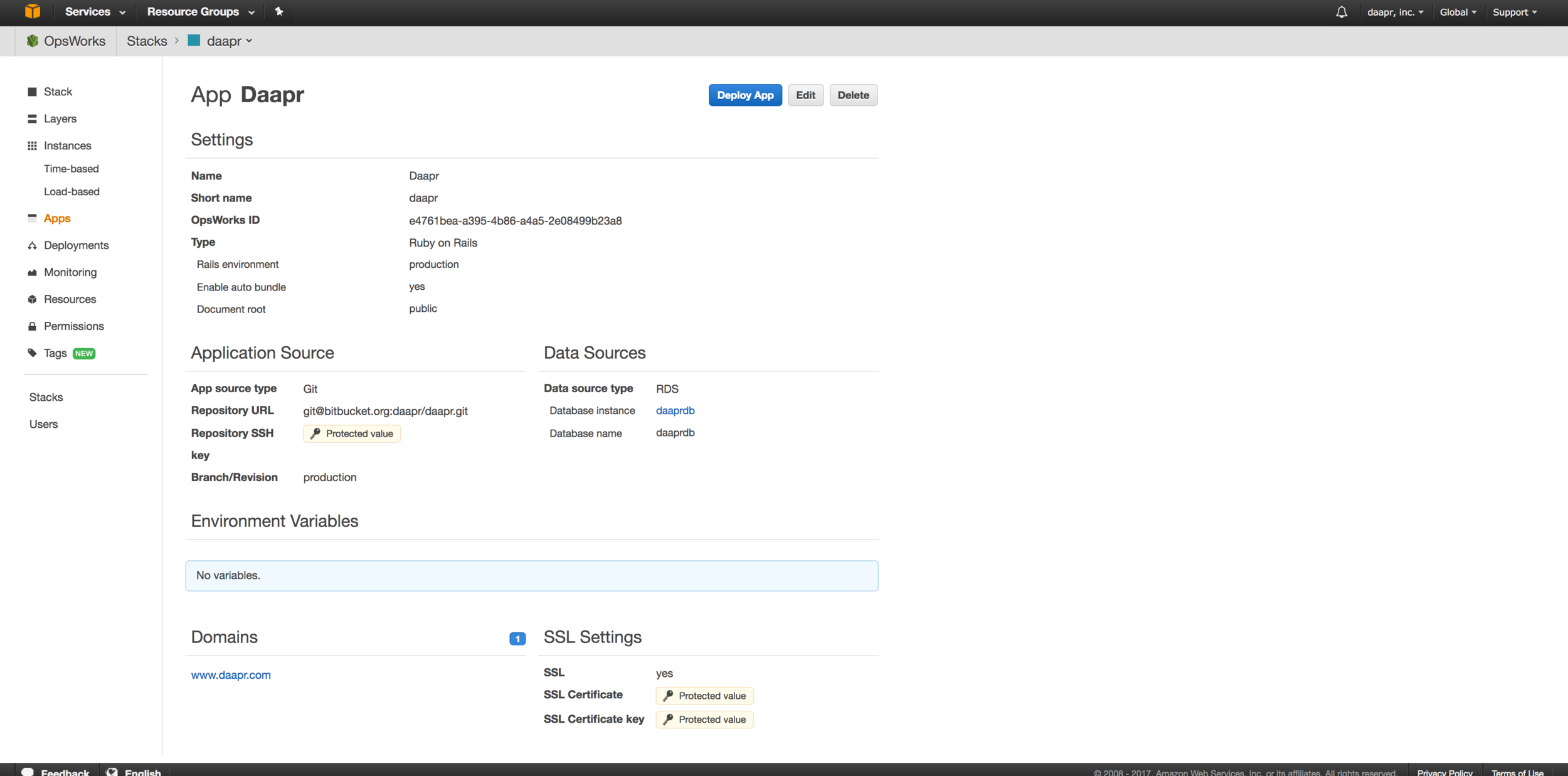Click the pushpin shortcut icon
The width and height of the screenshot is (1568, 776).
tap(279, 11)
